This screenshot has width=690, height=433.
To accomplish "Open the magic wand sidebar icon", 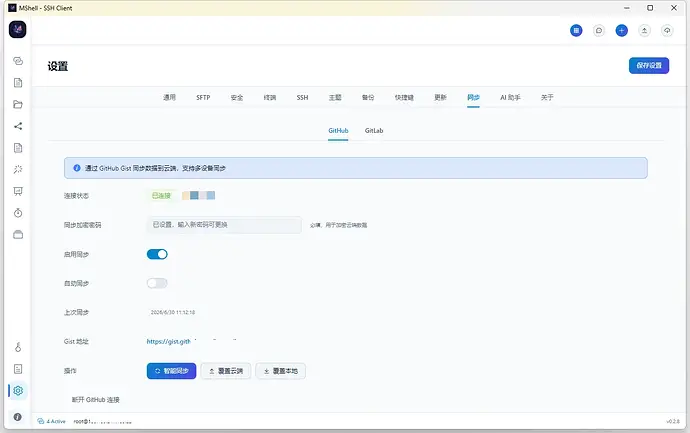I will [x=18, y=169].
